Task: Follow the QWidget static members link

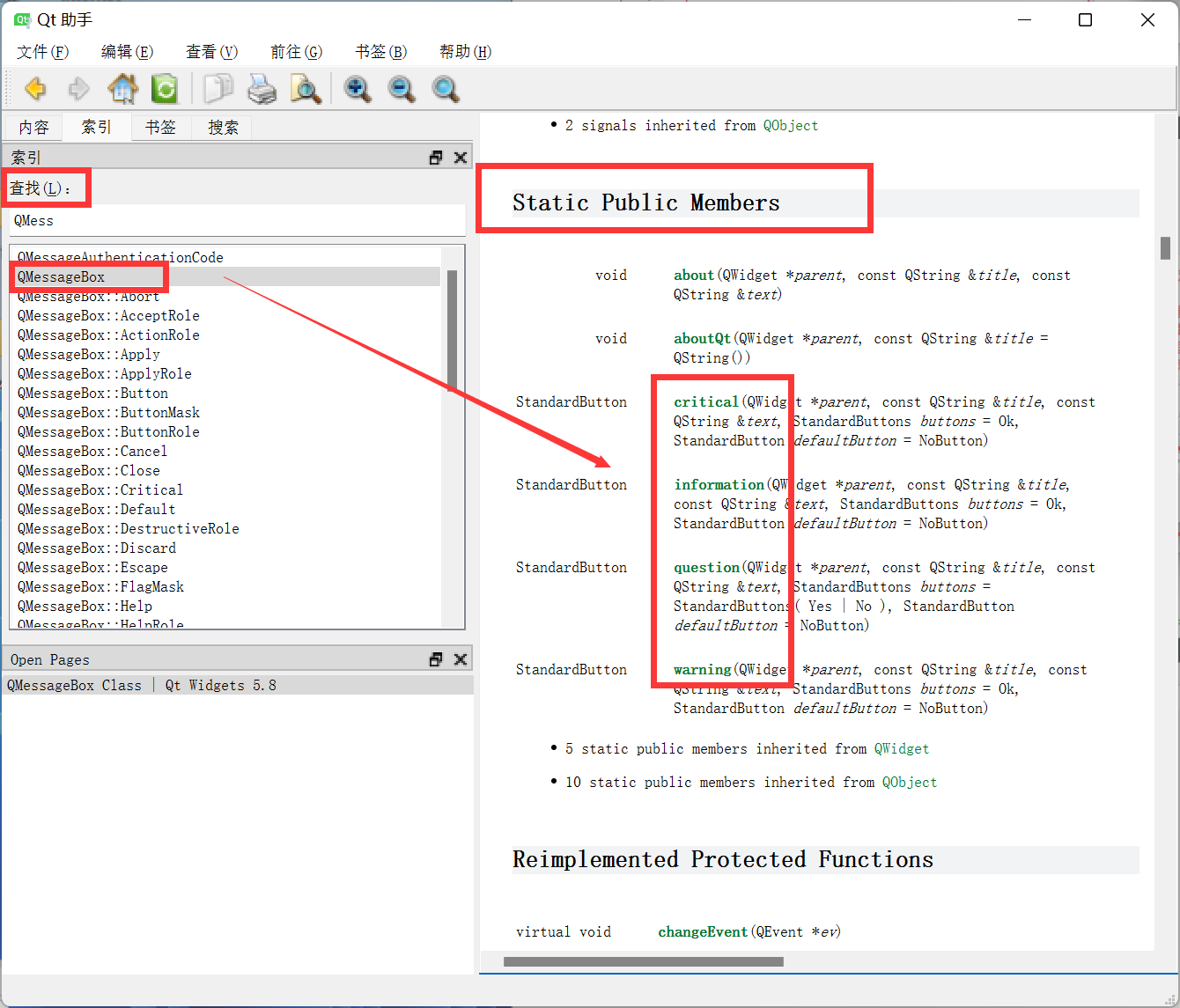Action: (x=902, y=748)
